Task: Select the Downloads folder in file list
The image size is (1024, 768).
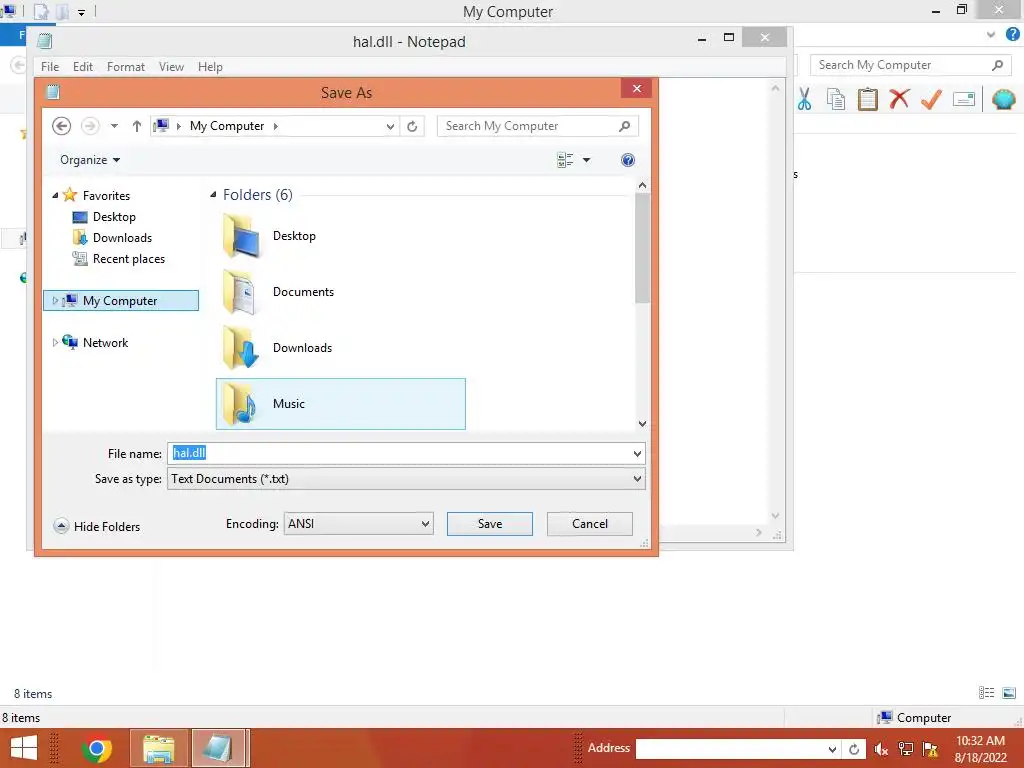Action: [340, 348]
